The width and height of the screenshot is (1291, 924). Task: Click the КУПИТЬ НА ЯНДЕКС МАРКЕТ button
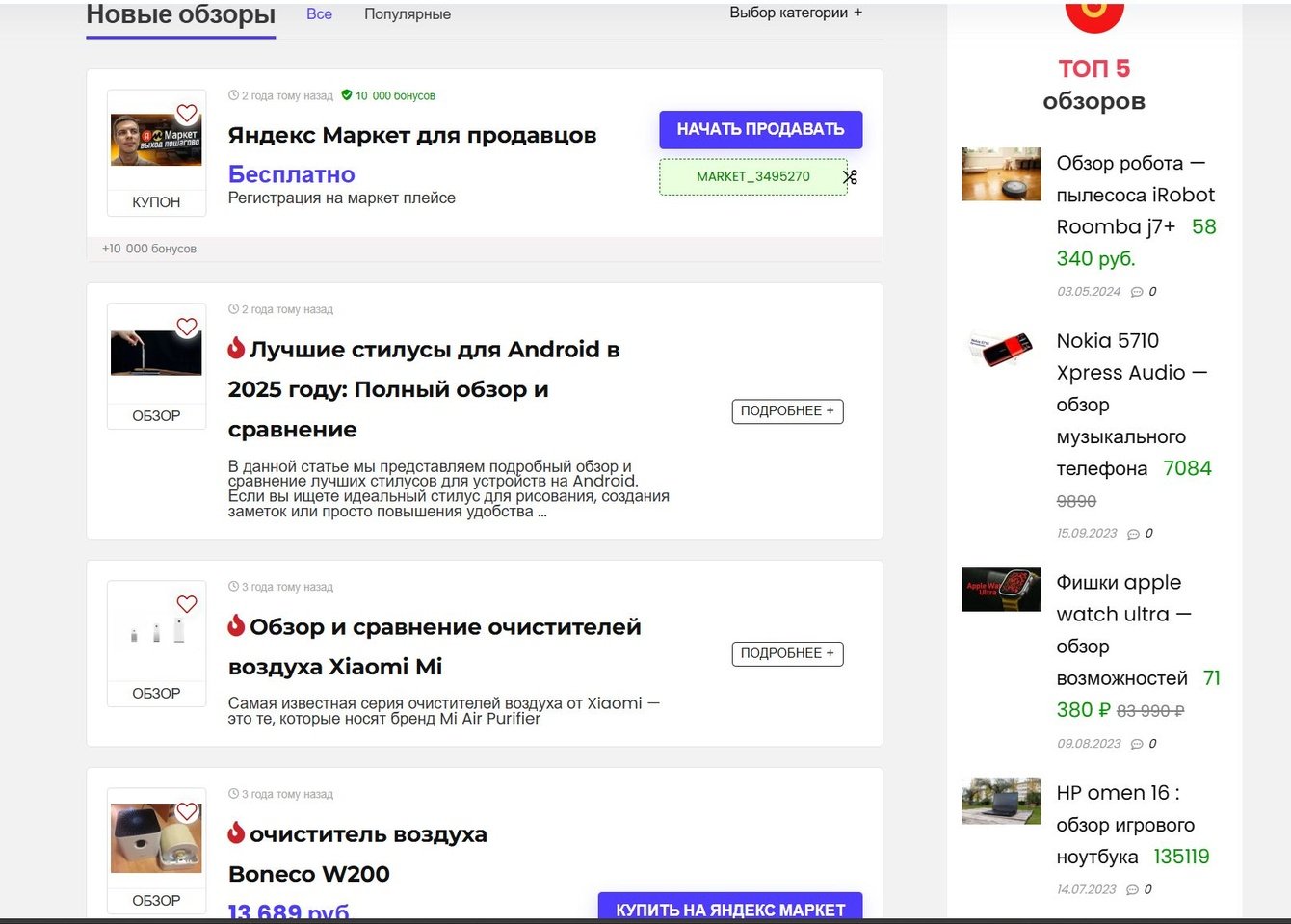[x=730, y=906]
